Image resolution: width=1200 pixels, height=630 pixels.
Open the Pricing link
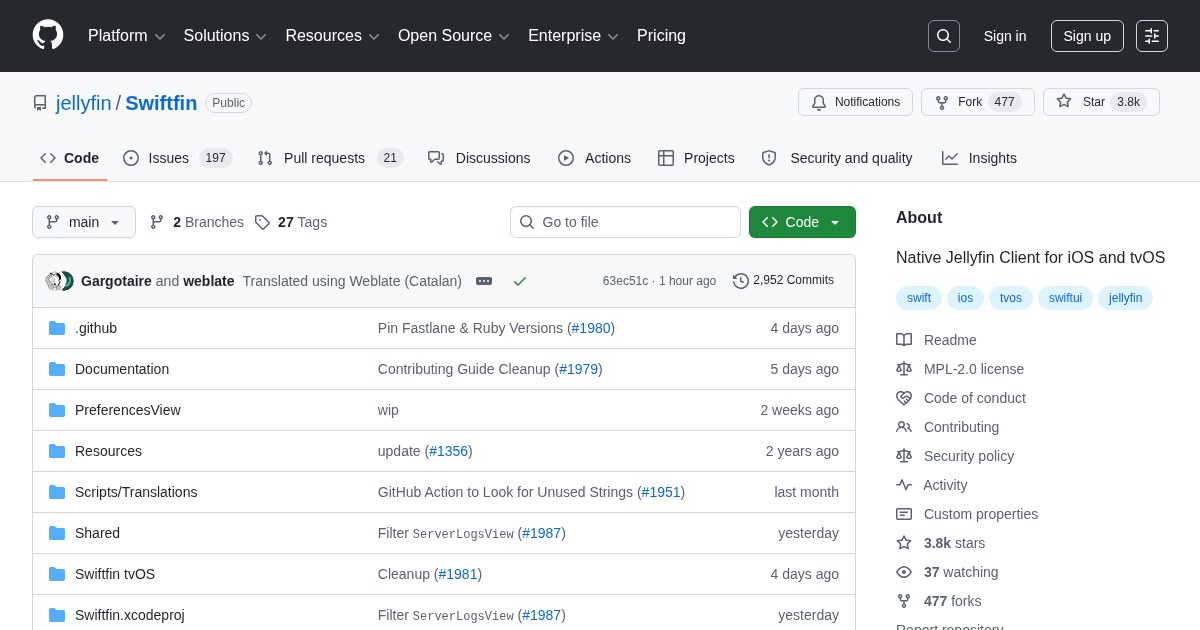pyautogui.click(x=661, y=36)
